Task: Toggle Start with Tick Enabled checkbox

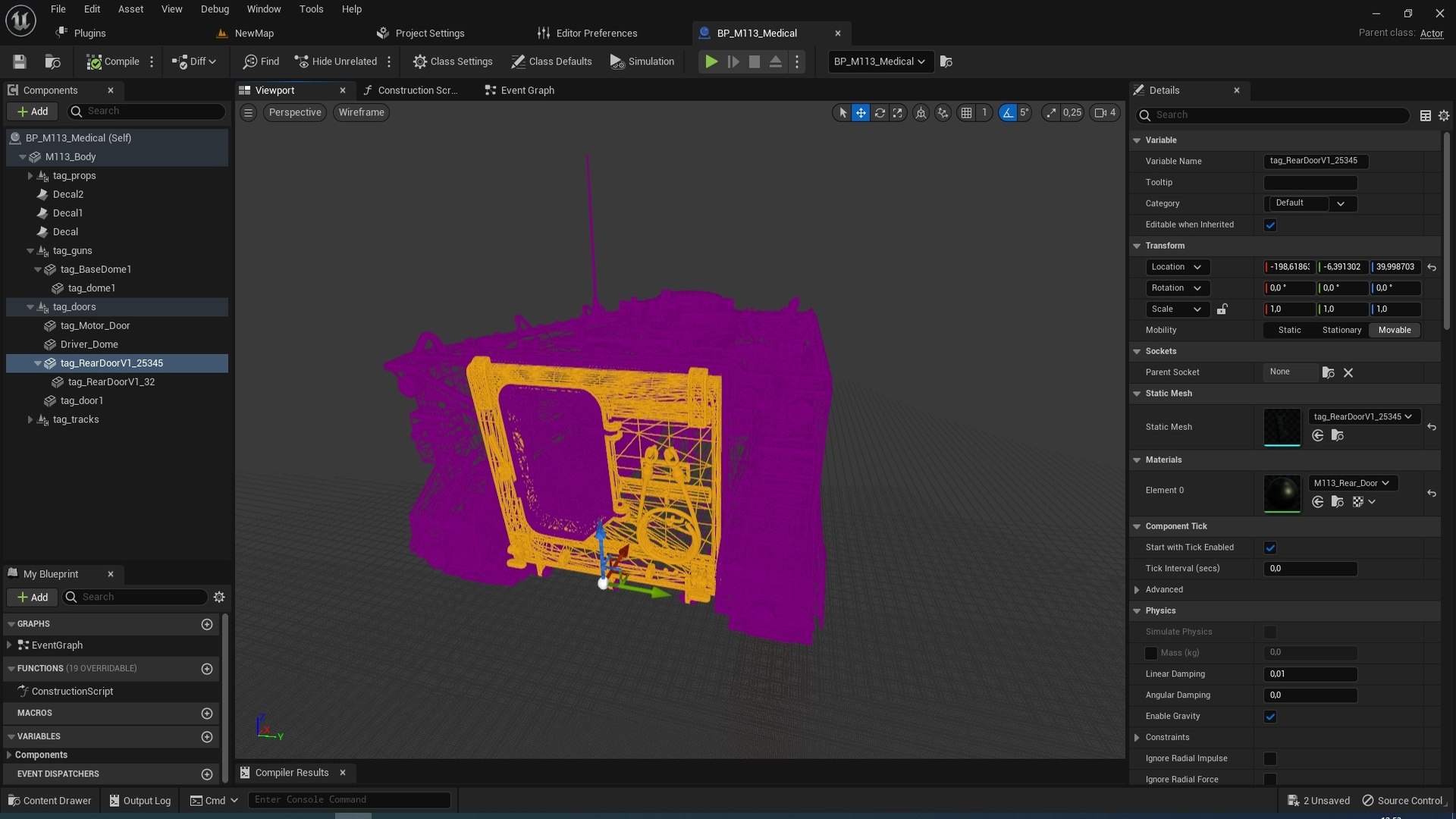Action: pyautogui.click(x=1270, y=548)
